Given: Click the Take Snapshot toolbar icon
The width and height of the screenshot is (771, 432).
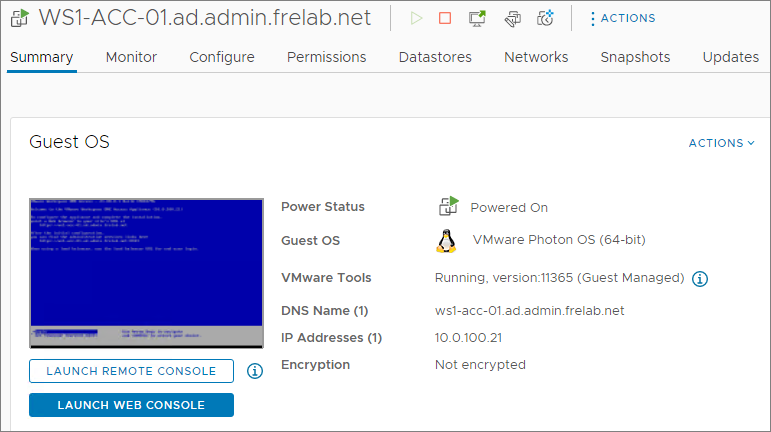Looking at the screenshot, I should click(545, 18).
